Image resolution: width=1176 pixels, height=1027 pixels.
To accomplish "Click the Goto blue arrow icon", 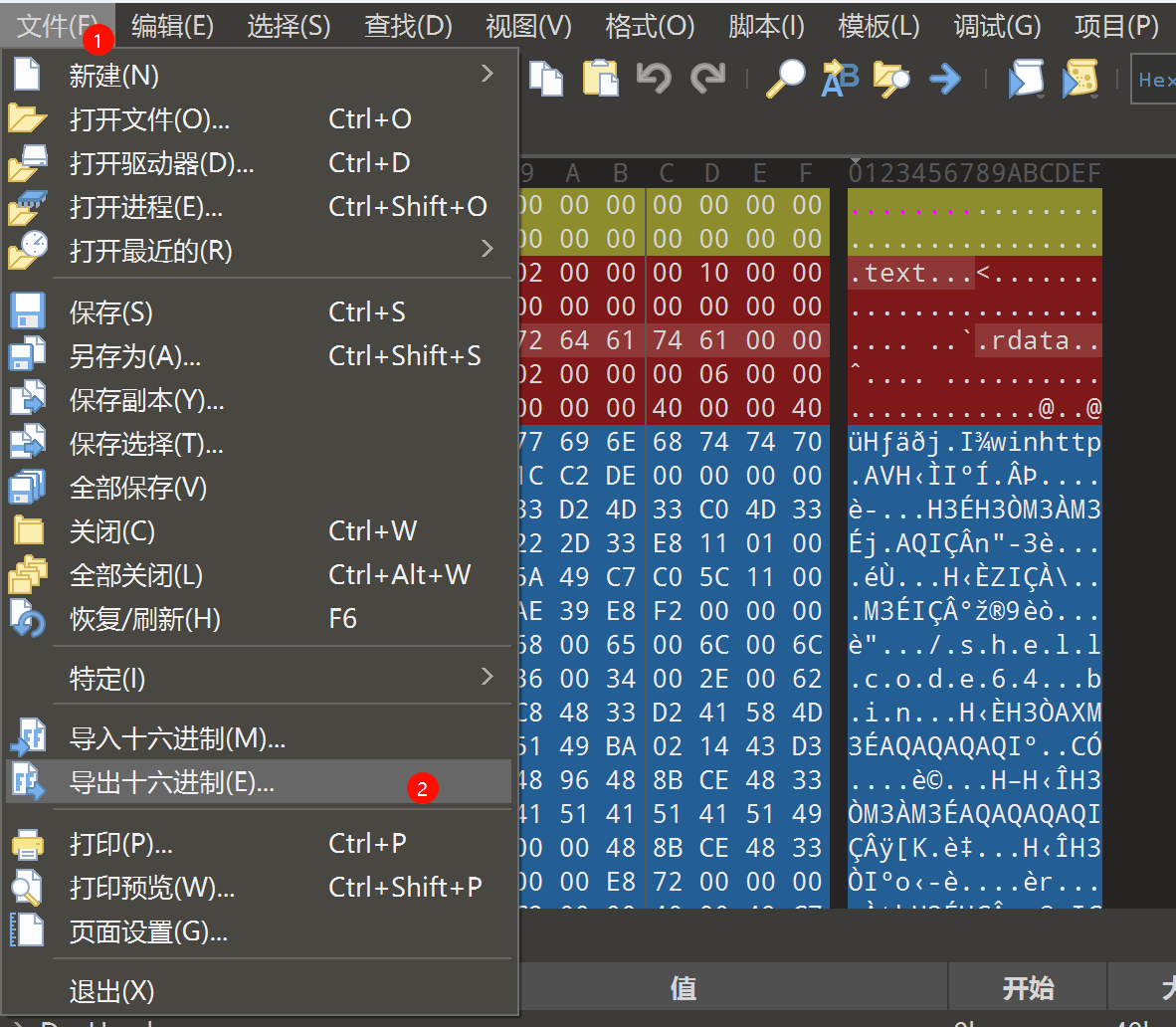I will pyautogui.click(x=945, y=78).
